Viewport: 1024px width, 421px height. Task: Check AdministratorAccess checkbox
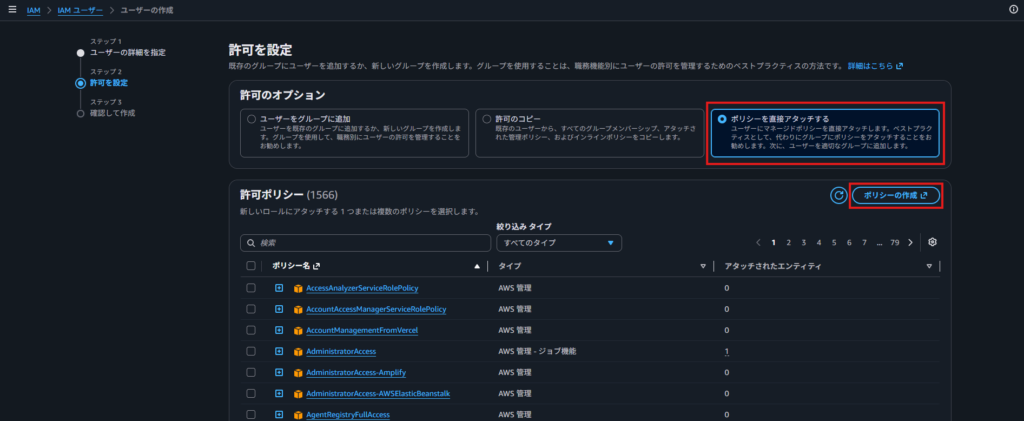click(251, 351)
